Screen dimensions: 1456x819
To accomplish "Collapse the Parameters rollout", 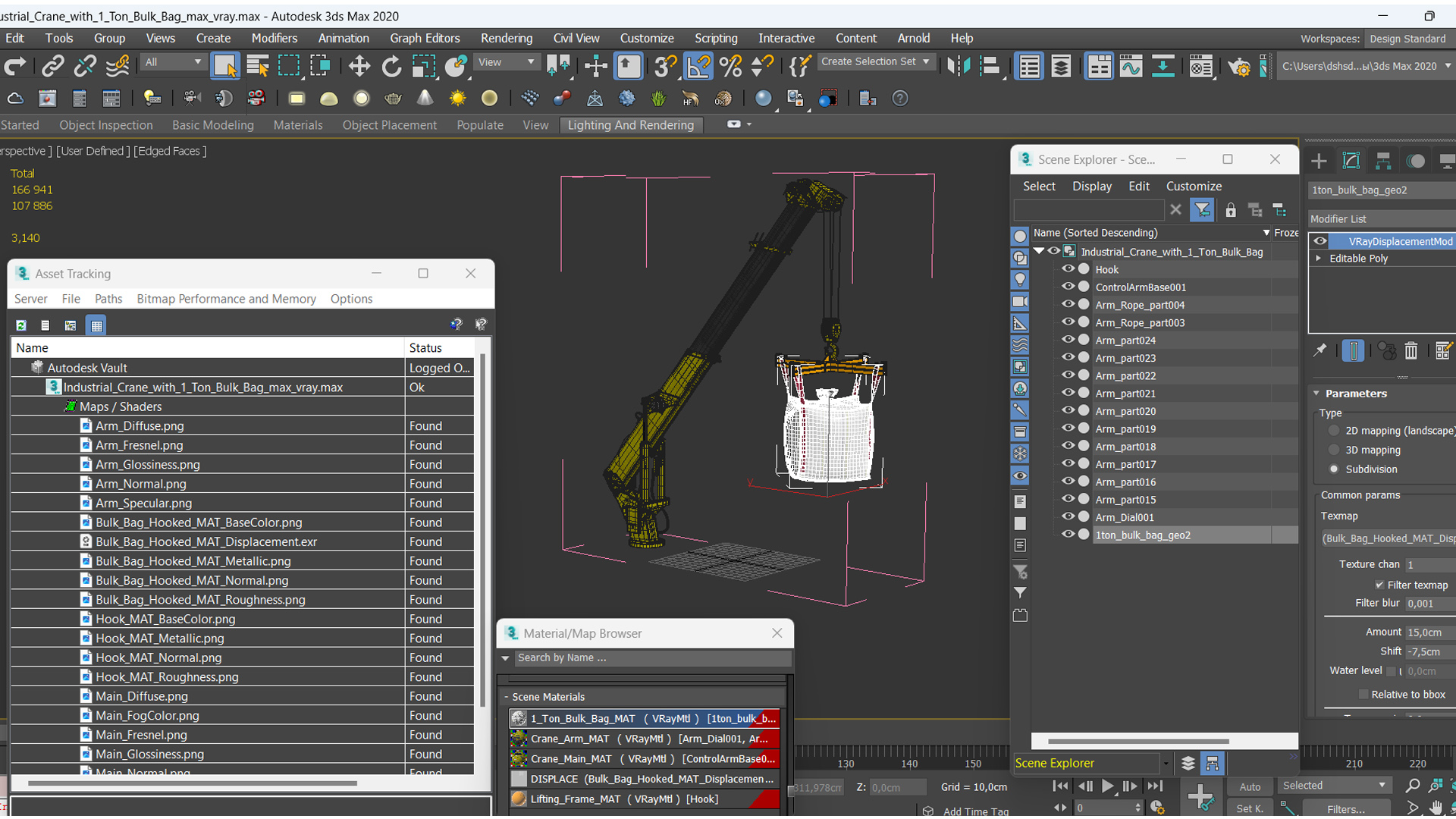I will point(1316,394).
